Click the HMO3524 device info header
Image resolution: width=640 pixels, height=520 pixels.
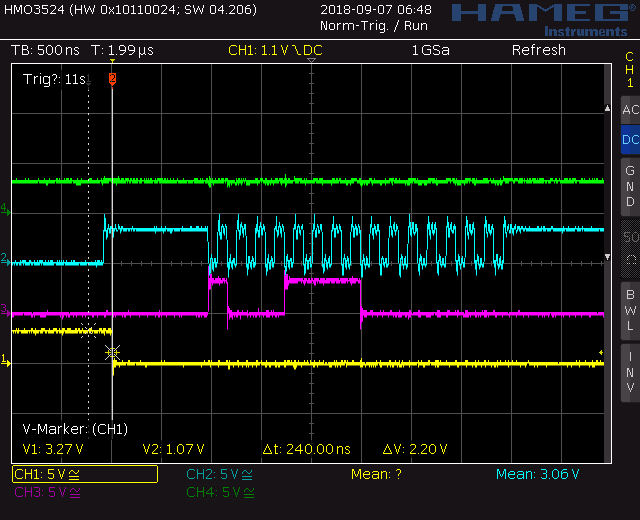(130, 9)
